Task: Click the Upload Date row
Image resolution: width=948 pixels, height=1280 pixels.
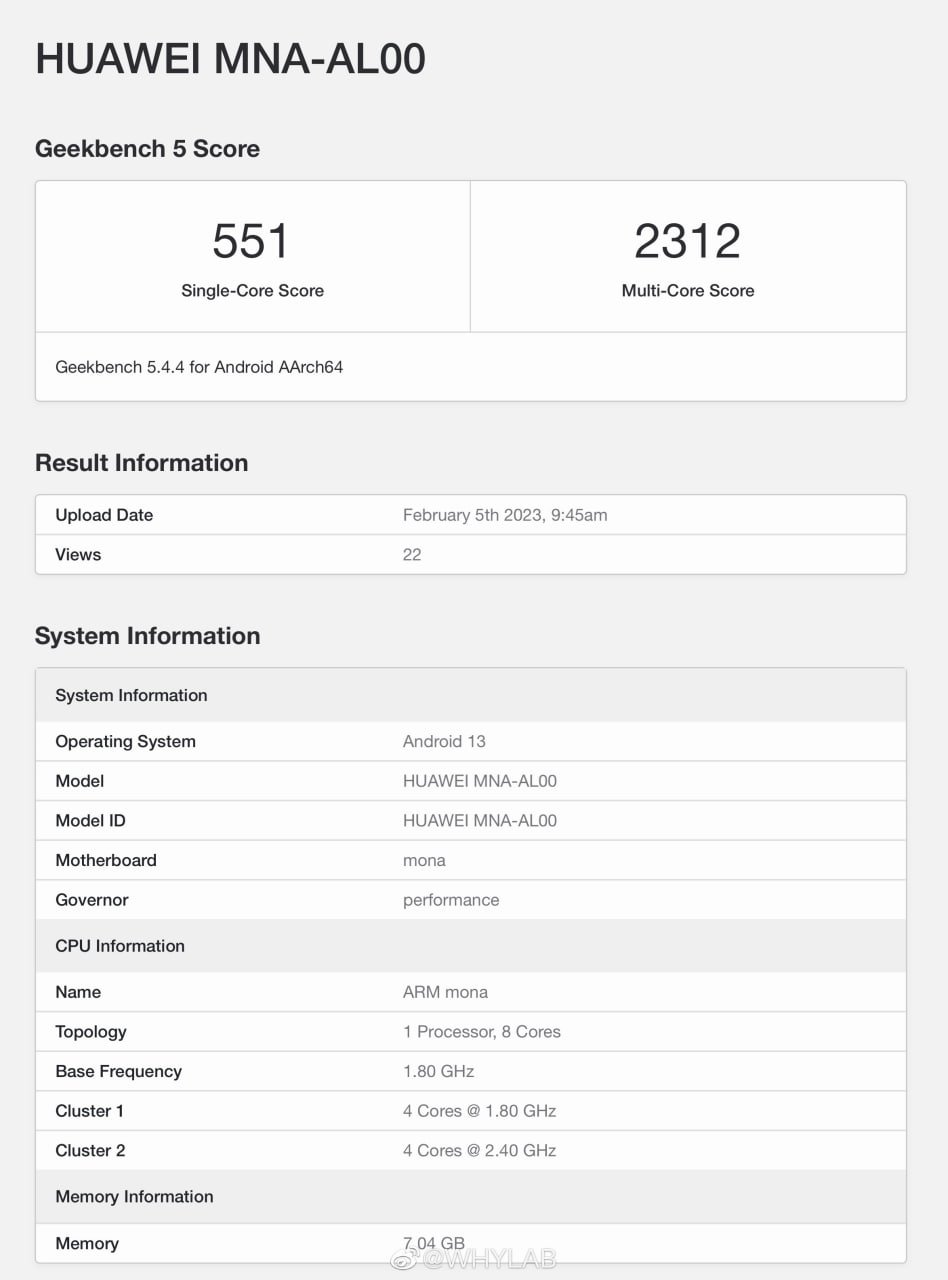Action: 104,514
